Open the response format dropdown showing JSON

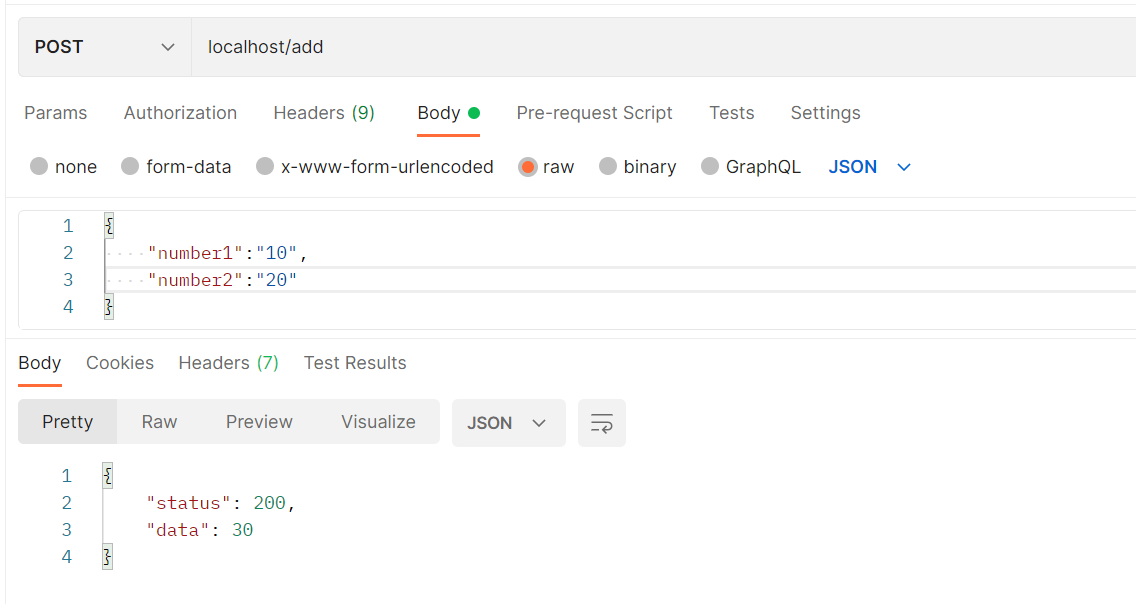click(x=508, y=421)
